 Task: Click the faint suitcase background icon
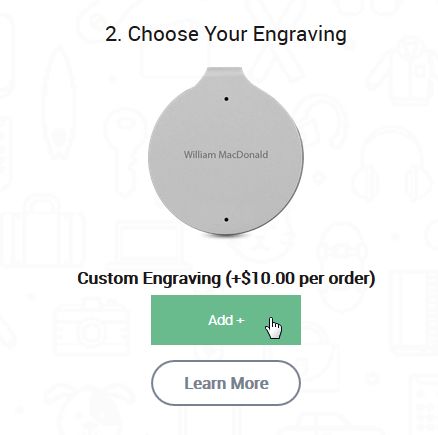click(42, 230)
